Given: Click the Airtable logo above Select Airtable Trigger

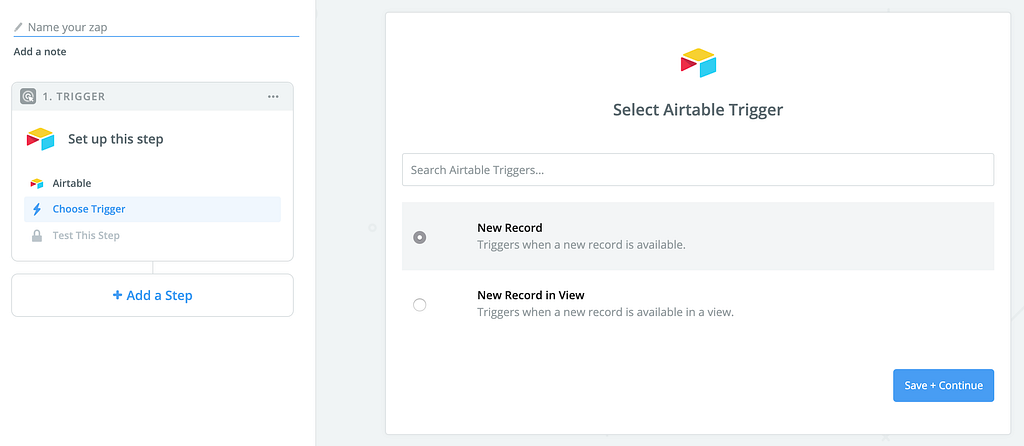Looking at the screenshot, I should [x=698, y=63].
